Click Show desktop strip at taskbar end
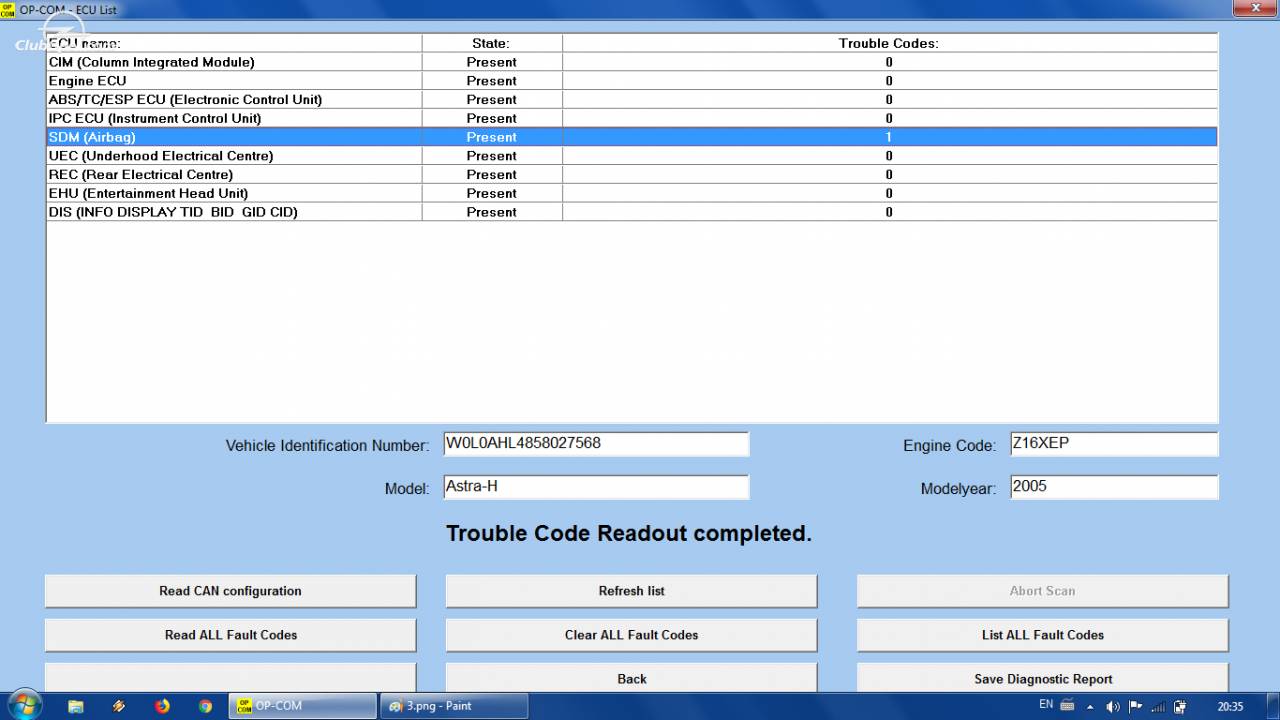The height and width of the screenshot is (720, 1280). pyautogui.click(x=1274, y=706)
